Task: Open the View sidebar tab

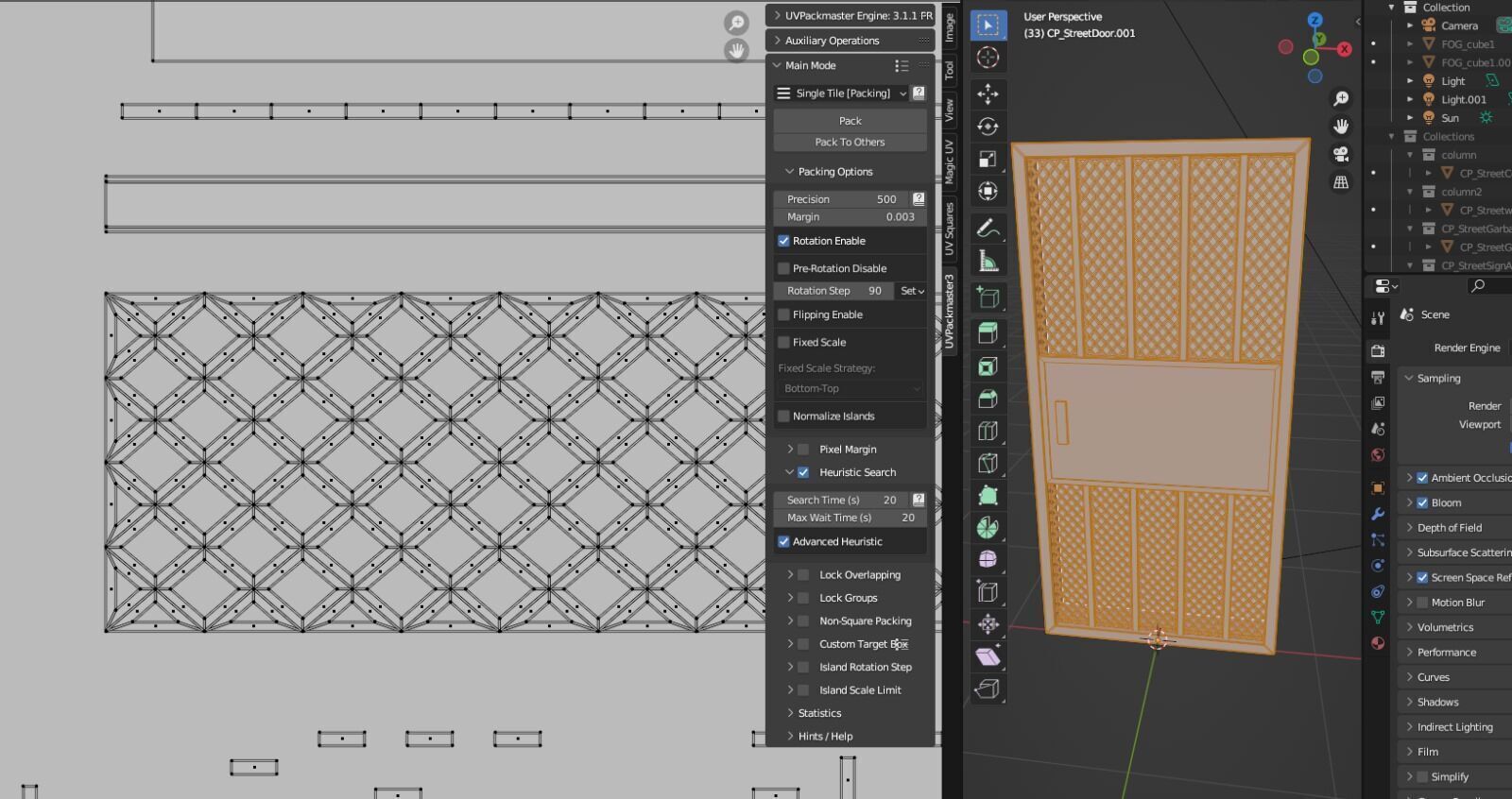Action: point(950,110)
